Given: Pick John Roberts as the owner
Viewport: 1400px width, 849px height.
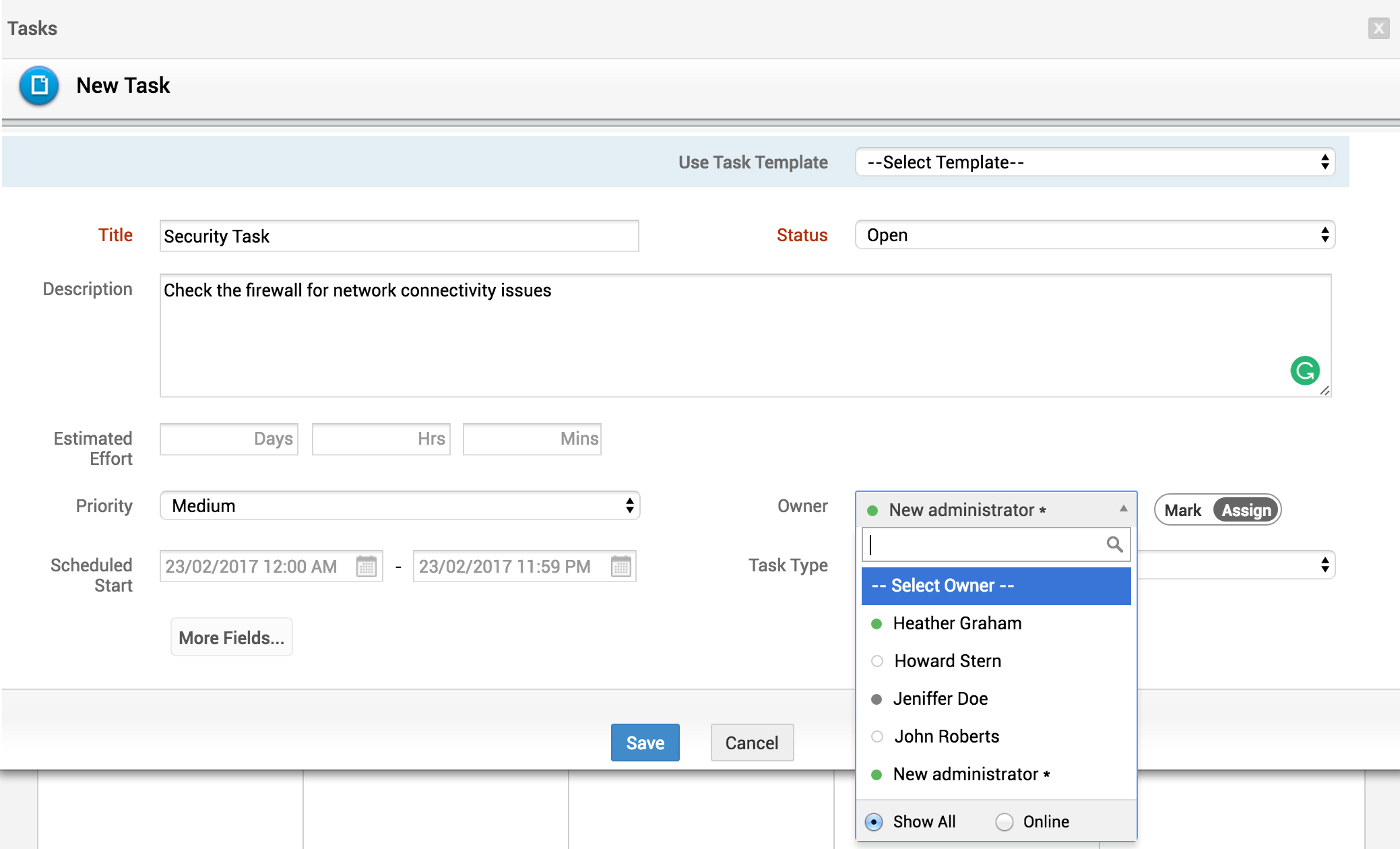Looking at the screenshot, I should [946, 736].
